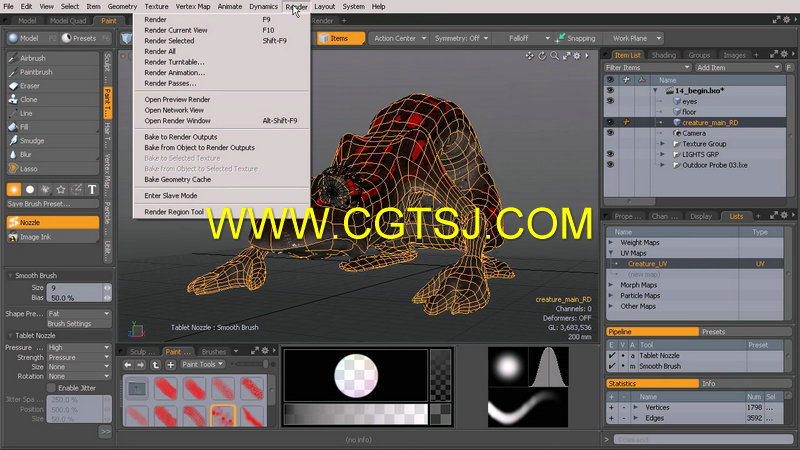Image resolution: width=800 pixels, height=450 pixels.
Task: Choose Bake Geometry Cache menu entry
Action: point(178,180)
